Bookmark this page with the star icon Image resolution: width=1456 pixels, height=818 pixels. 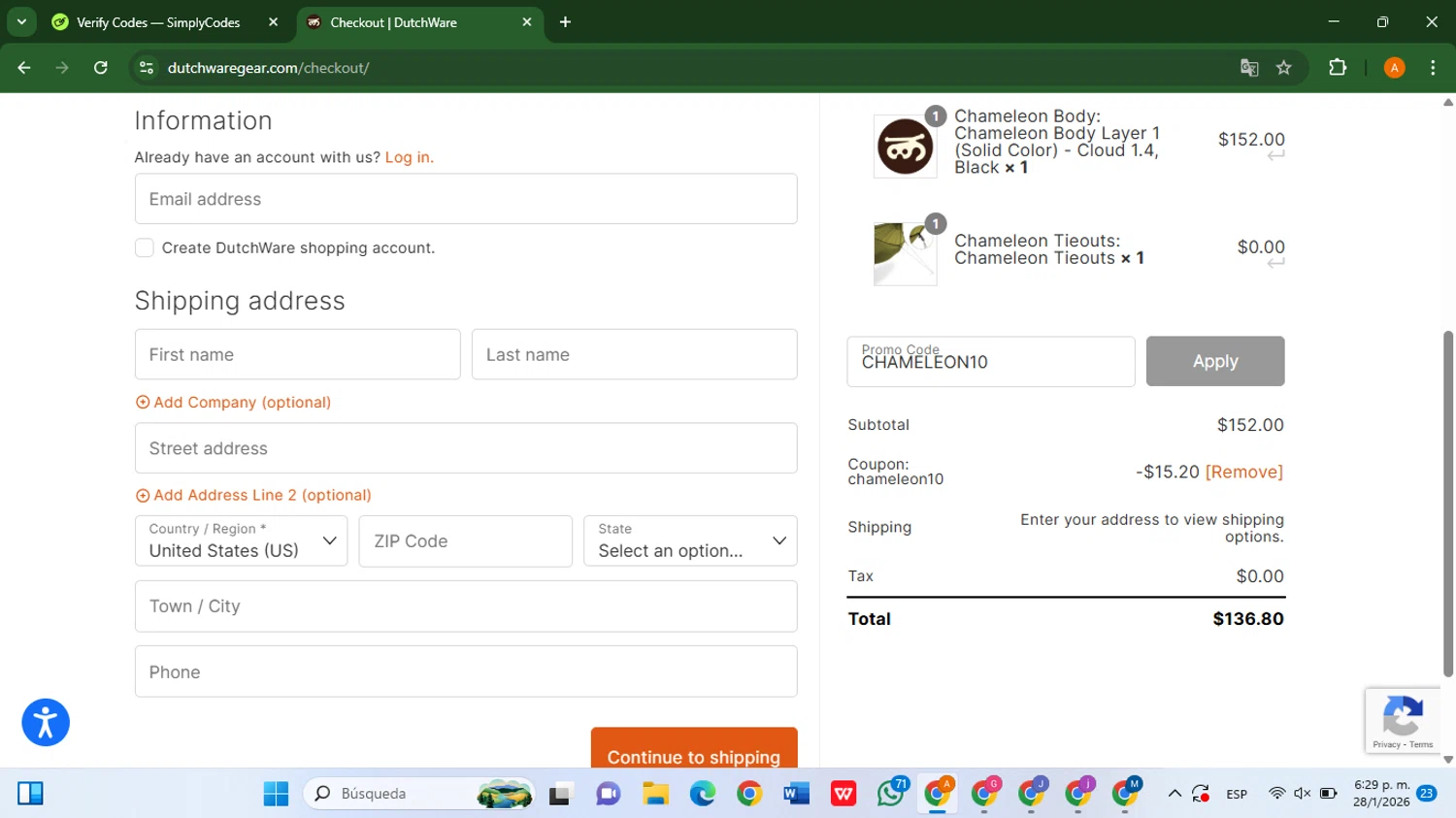(x=1284, y=68)
